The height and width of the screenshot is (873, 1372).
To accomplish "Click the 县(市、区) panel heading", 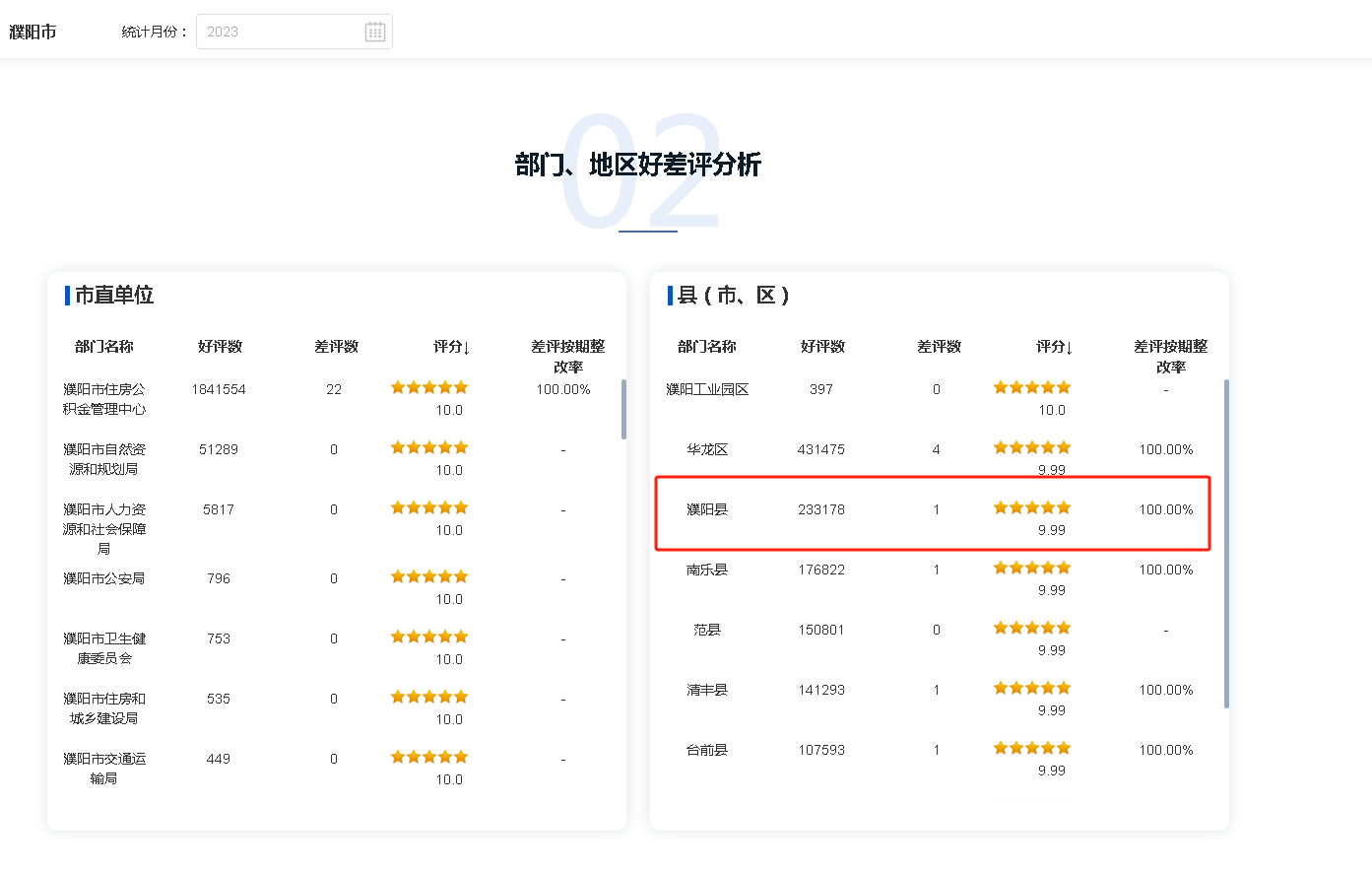I will 734,295.
